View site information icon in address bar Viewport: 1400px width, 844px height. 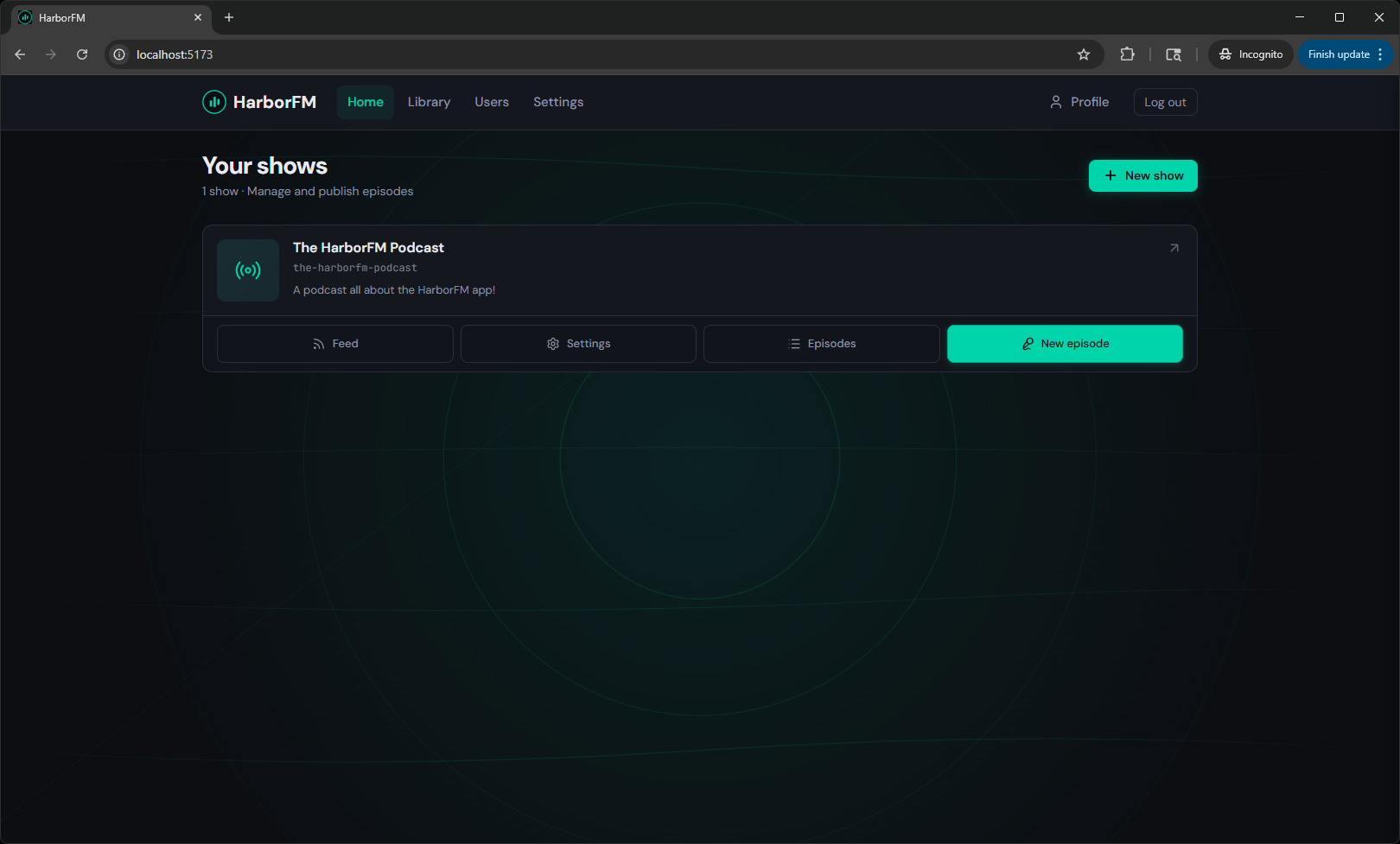pos(119,54)
